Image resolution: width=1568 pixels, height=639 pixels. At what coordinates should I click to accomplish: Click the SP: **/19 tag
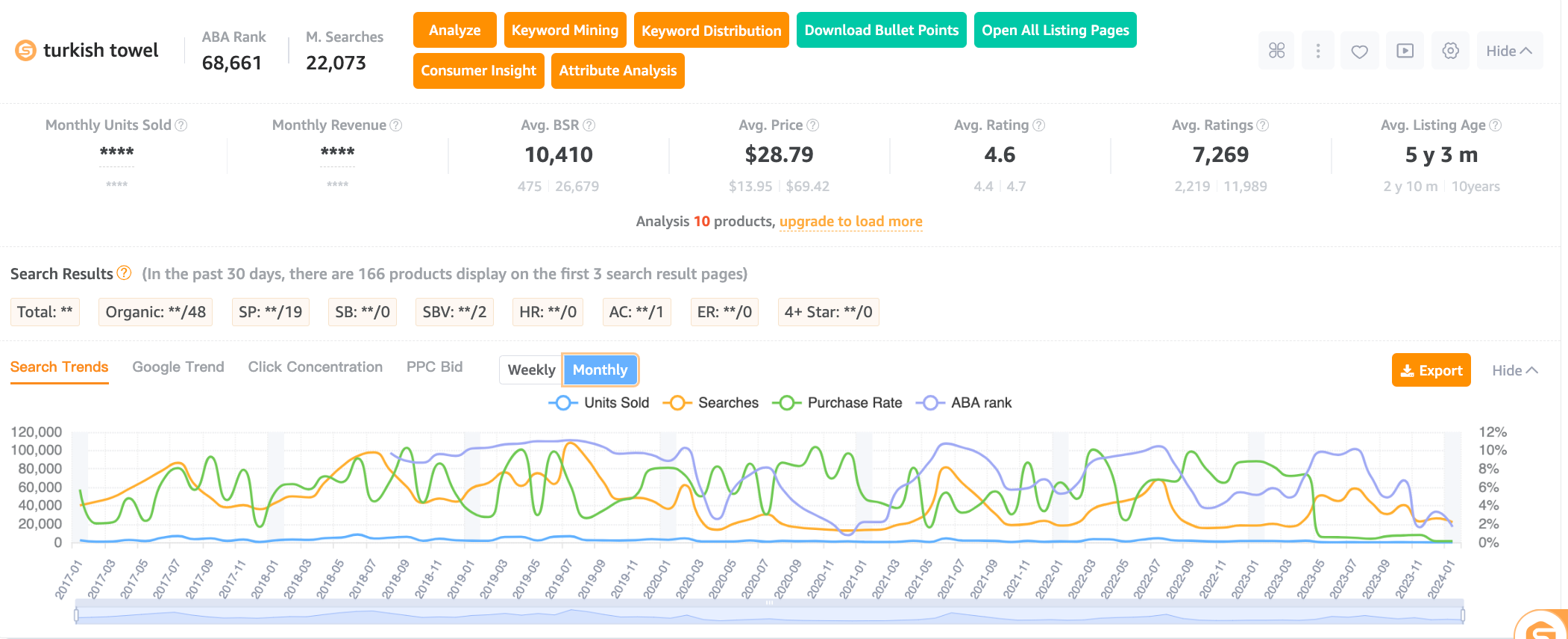click(270, 311)
